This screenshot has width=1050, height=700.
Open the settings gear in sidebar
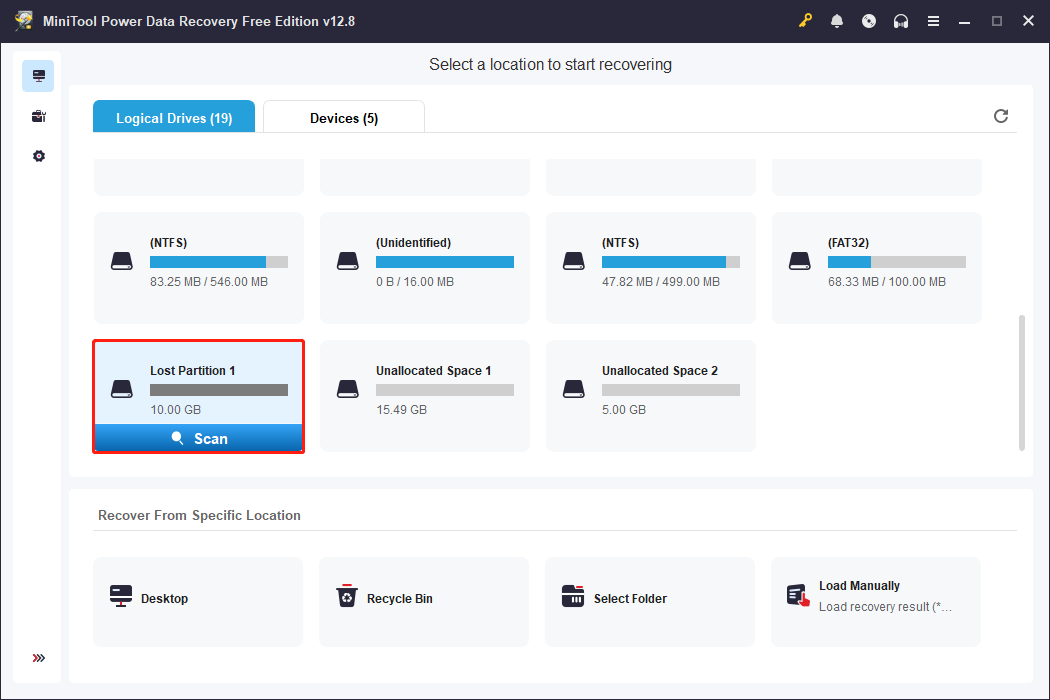(x=39, y=156)
